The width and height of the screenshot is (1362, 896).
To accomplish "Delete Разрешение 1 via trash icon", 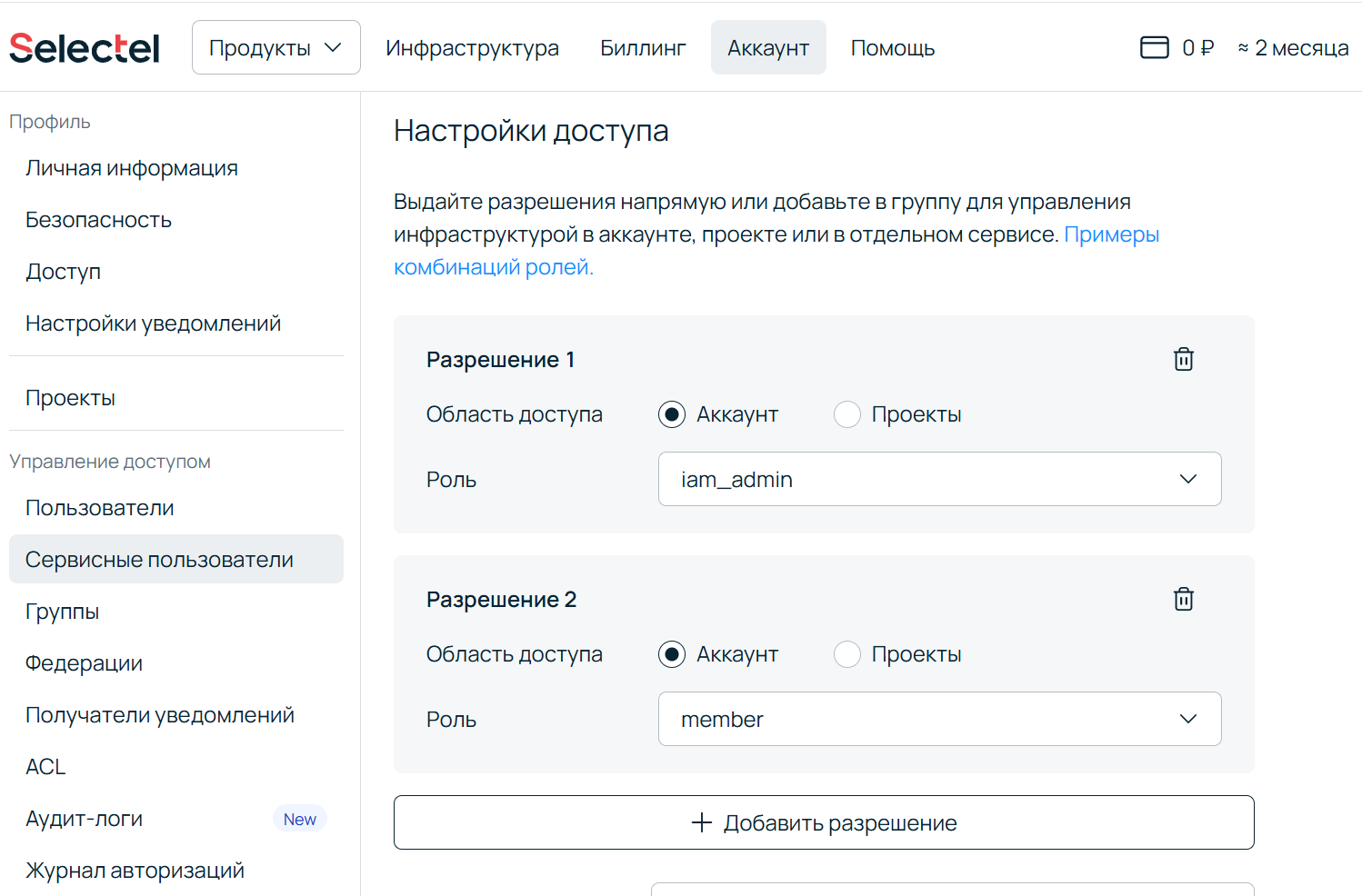I will [x=1183, y=358].
